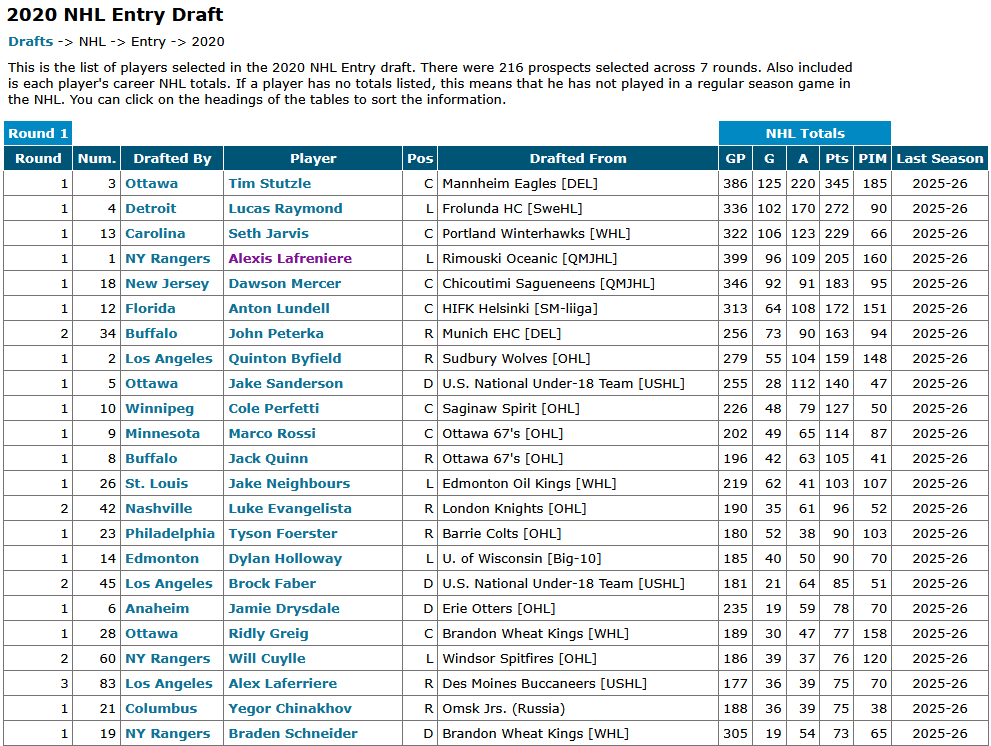Image resolution: width=991 pixels, height=746 pixels.
Task: Open Jake Sanderson player page
Action: point(286,383)
